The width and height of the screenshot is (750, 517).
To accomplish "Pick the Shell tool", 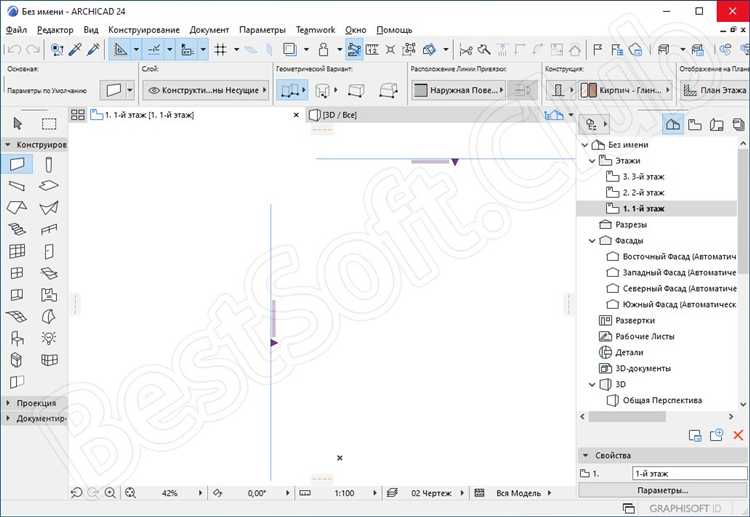I will [49, 208].
